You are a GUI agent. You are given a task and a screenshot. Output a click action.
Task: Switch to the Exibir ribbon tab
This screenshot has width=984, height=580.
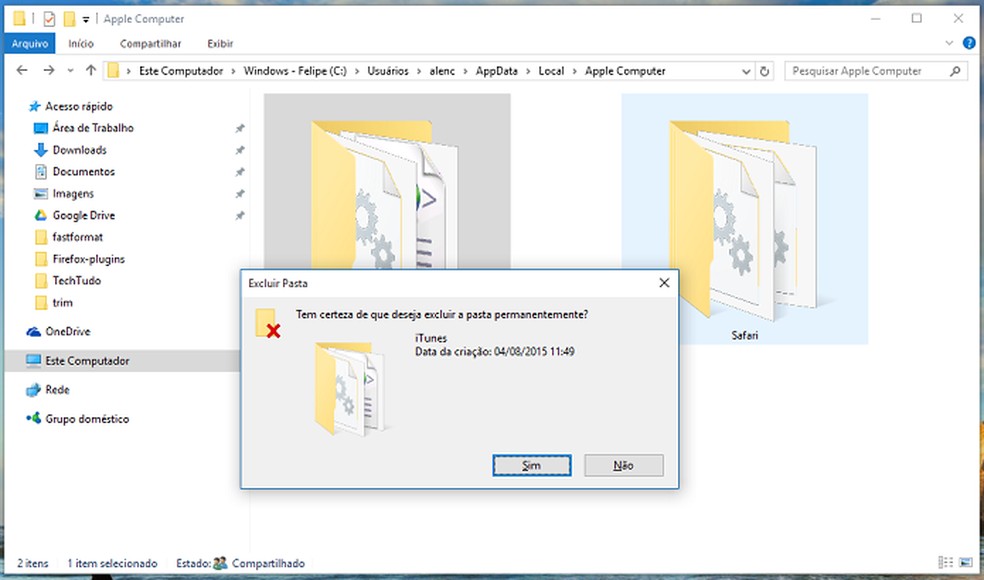(219, 43)
